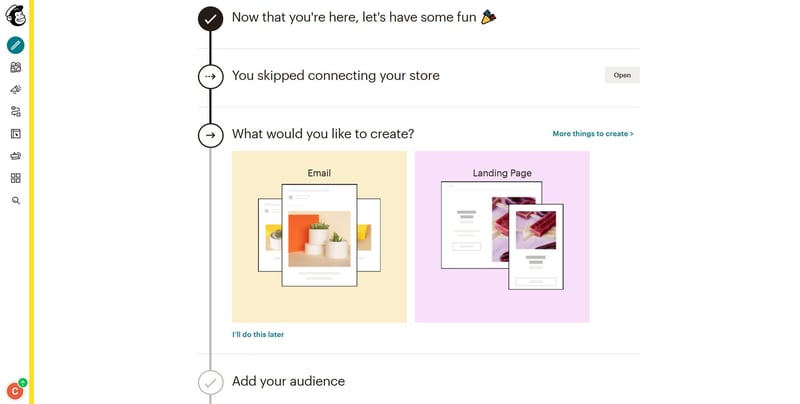Open the account profile avatar
Viewport: 800px width, 404px height.
pos(15,391)
